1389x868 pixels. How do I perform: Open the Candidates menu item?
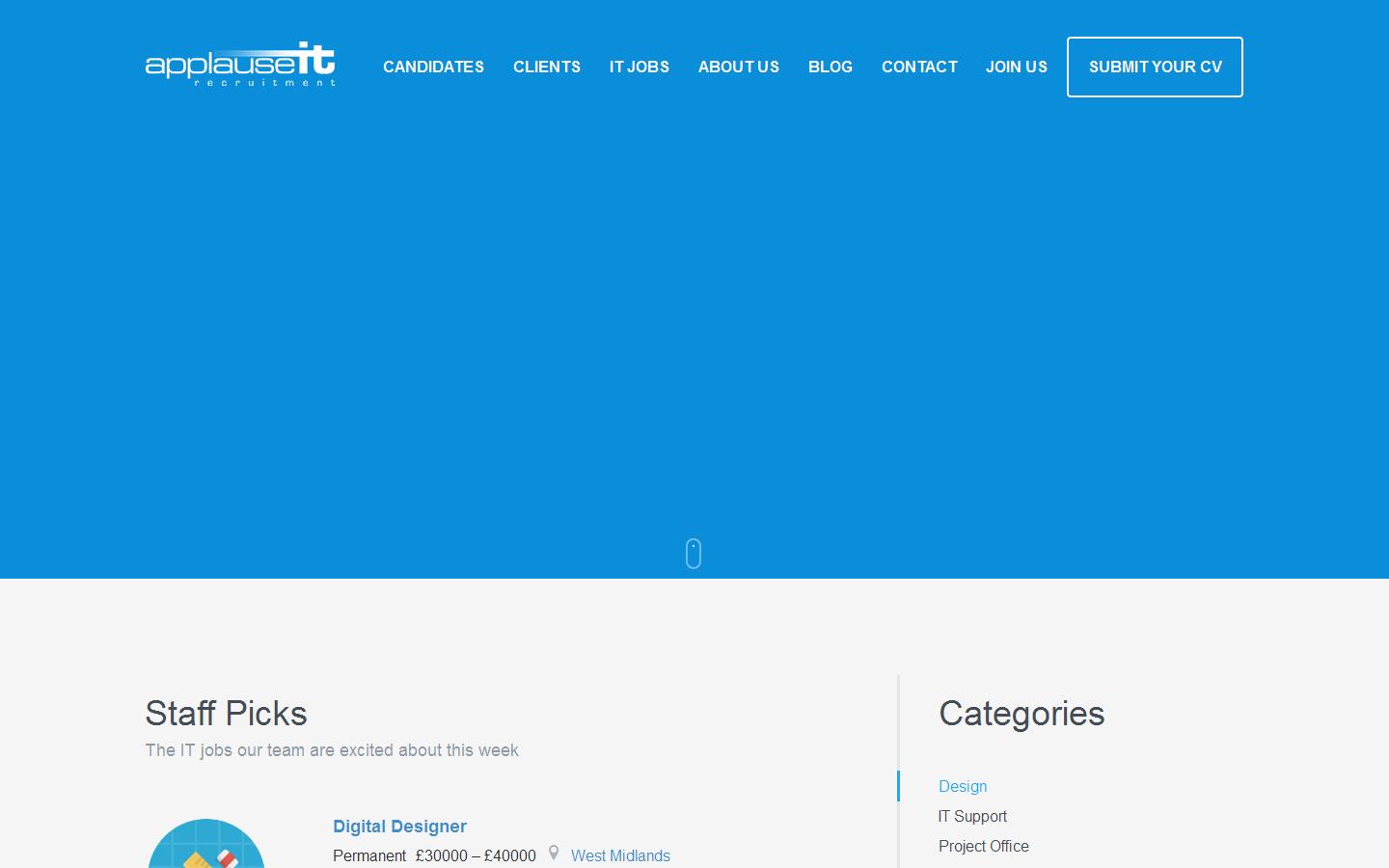(433, 67)
